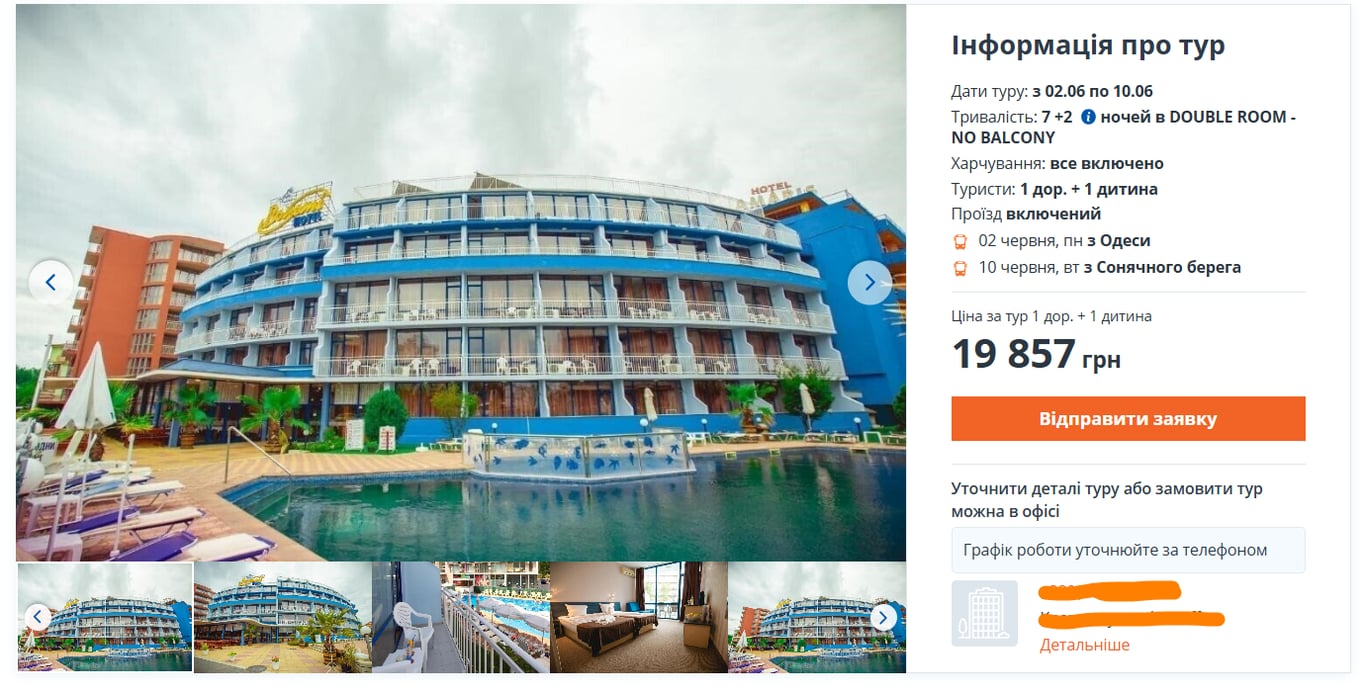Click the redacted office name text
This screenshot has height=693, width=1366.
(x=1110, y=590)
